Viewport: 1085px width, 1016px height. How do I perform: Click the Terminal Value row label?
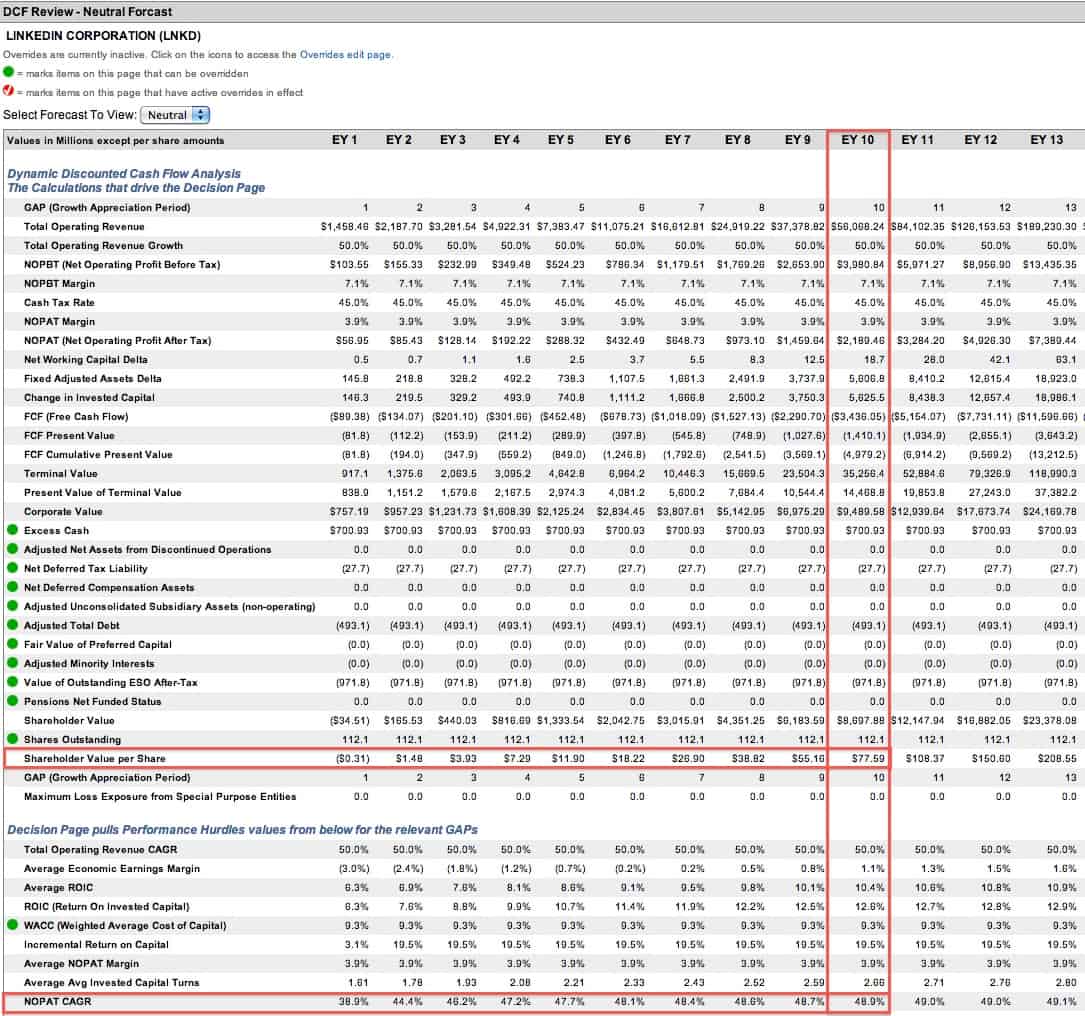61,473
